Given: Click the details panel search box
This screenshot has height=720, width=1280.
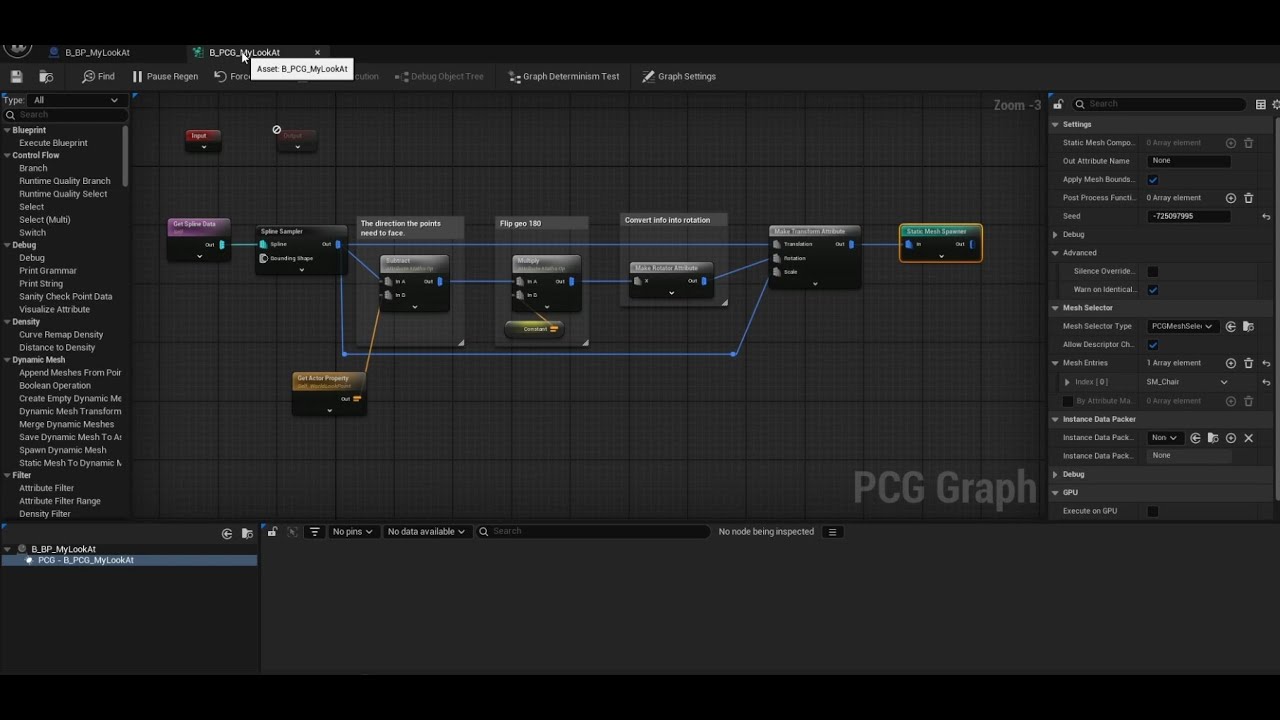Looking at the screenshot, I should coord(1161,104).
